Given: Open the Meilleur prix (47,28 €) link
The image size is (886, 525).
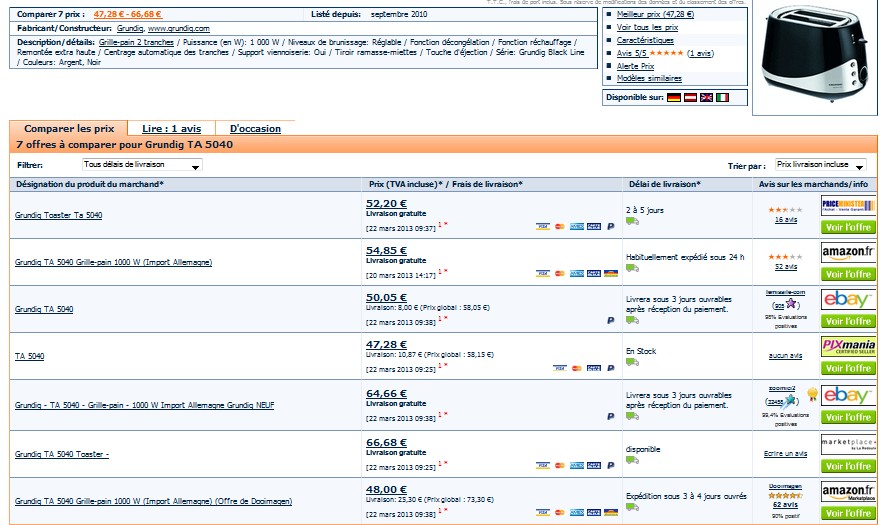Looking at the screenshot, I should [x=655, y=14].
